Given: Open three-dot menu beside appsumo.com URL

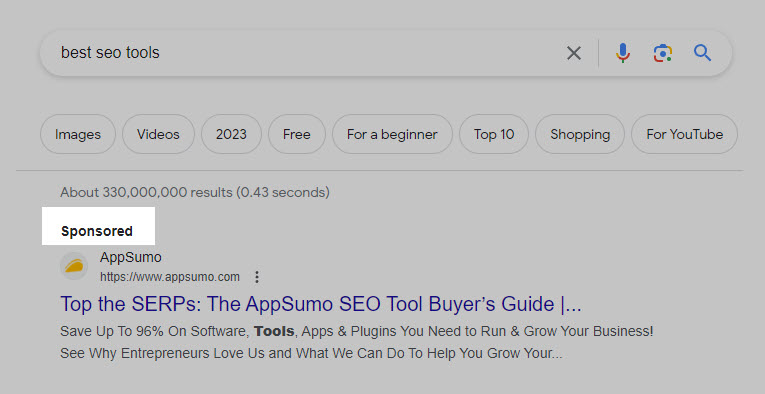Looking at the screenshot, I should [x=257, y=277].
